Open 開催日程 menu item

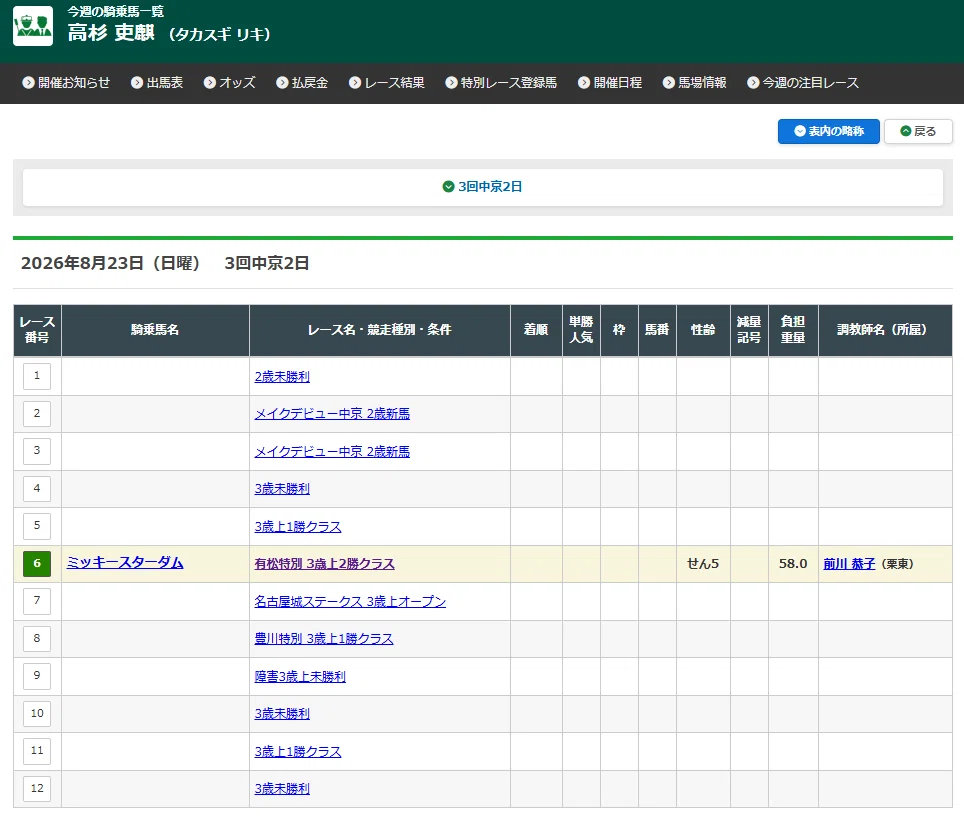[609, 82]
